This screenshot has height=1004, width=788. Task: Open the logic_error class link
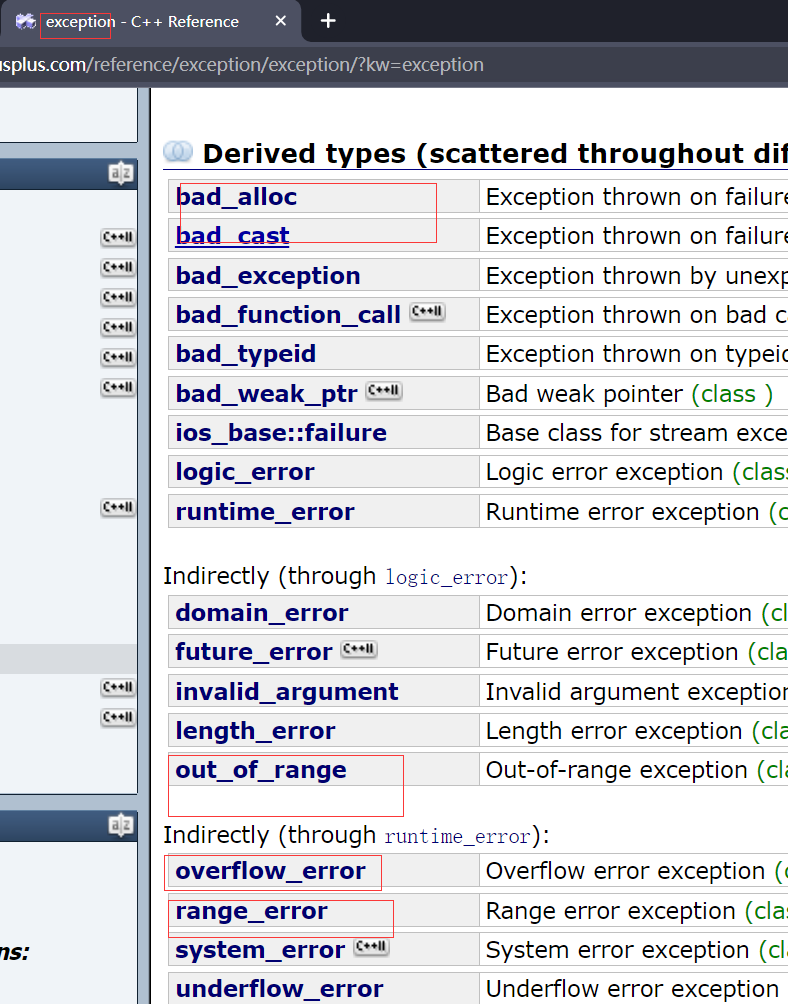pyautogui.click(x=245, y=472)
